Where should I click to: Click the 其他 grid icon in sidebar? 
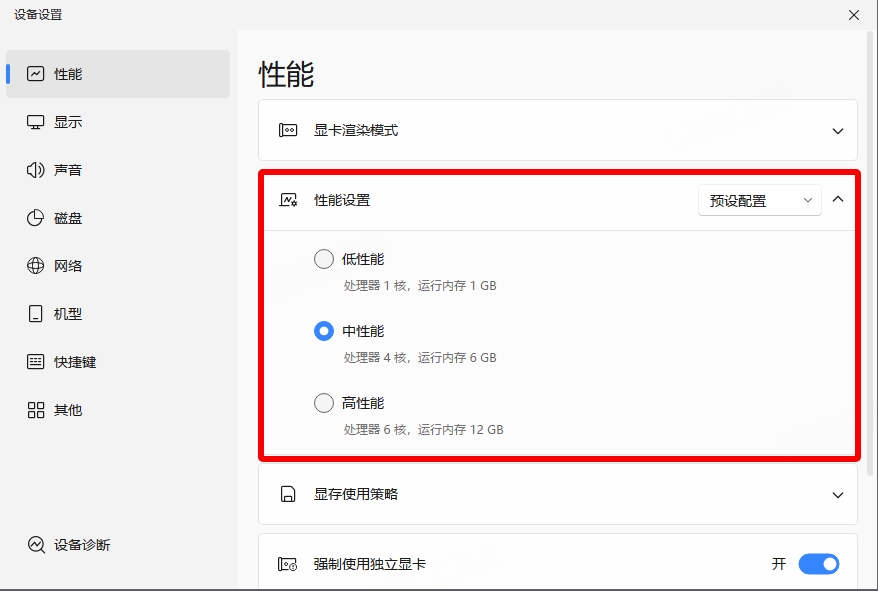point(36,410)
